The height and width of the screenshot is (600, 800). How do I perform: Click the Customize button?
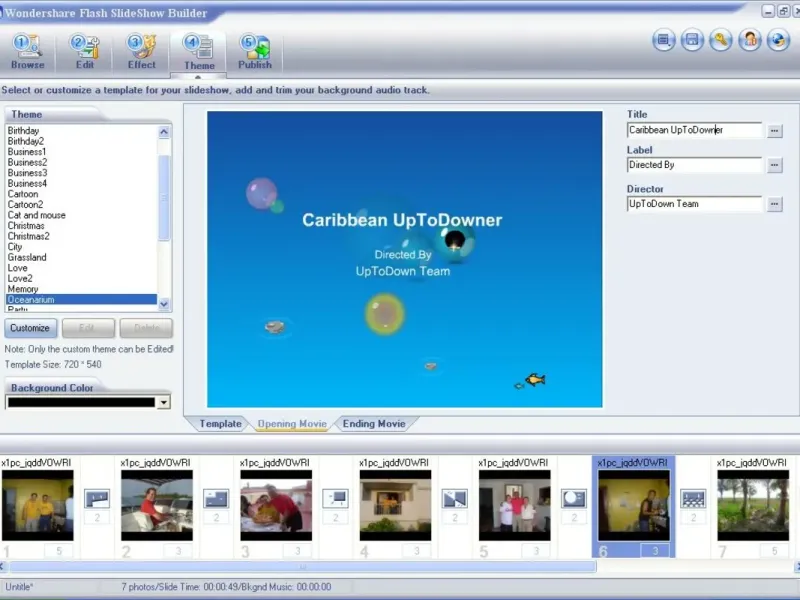30,328
